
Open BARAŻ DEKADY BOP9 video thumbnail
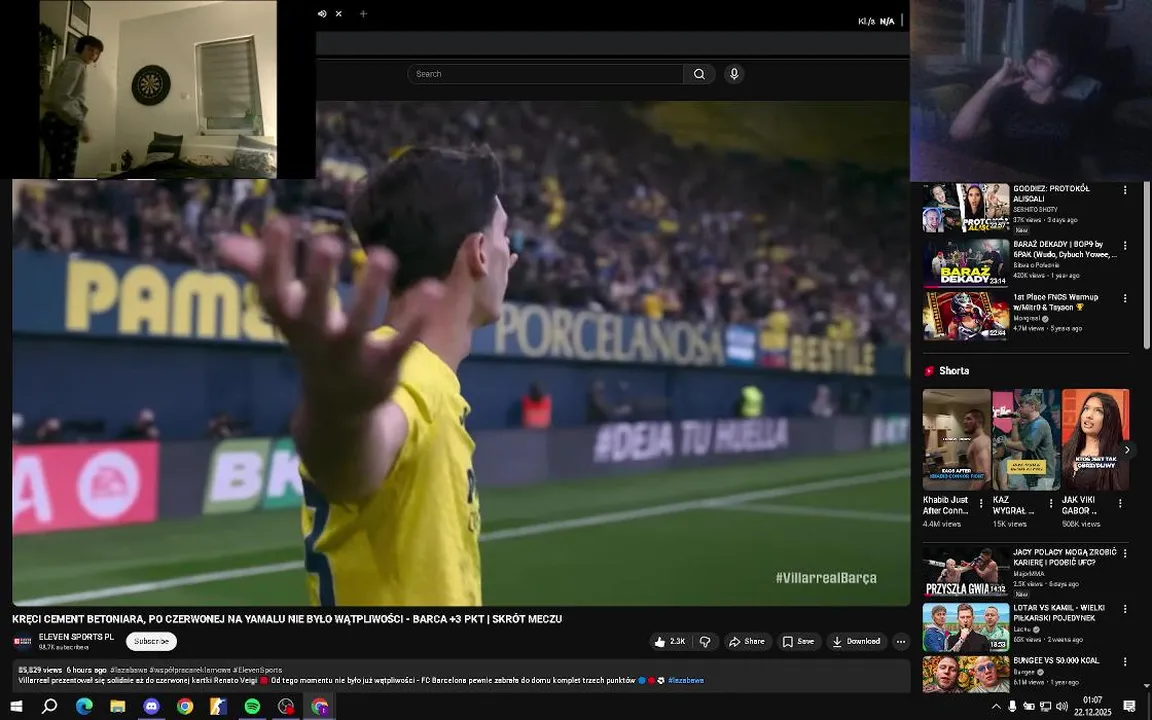965,262
